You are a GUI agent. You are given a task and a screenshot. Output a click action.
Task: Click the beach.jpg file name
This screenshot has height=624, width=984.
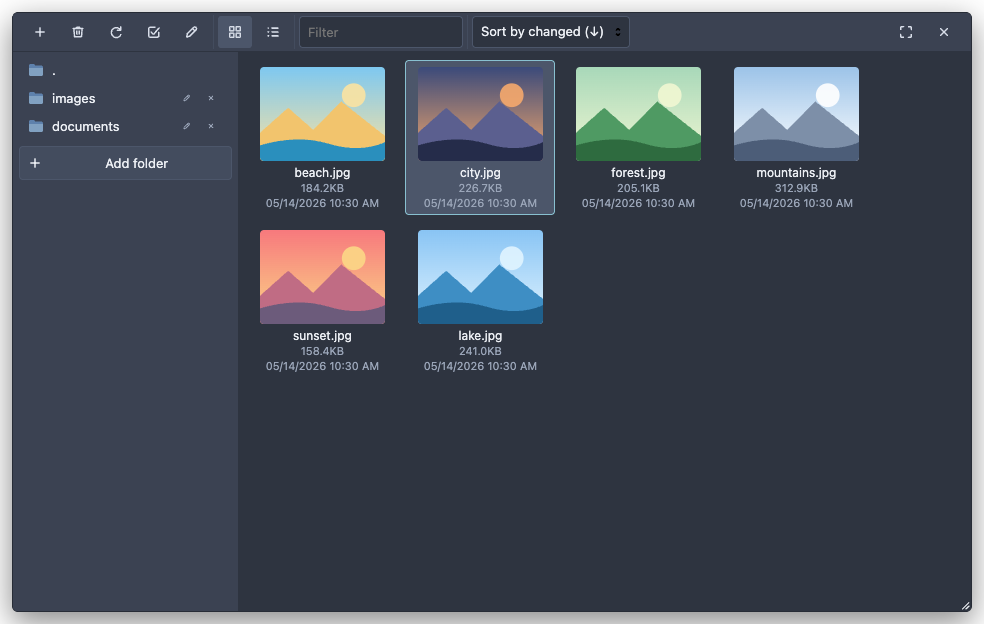(323, 173)
